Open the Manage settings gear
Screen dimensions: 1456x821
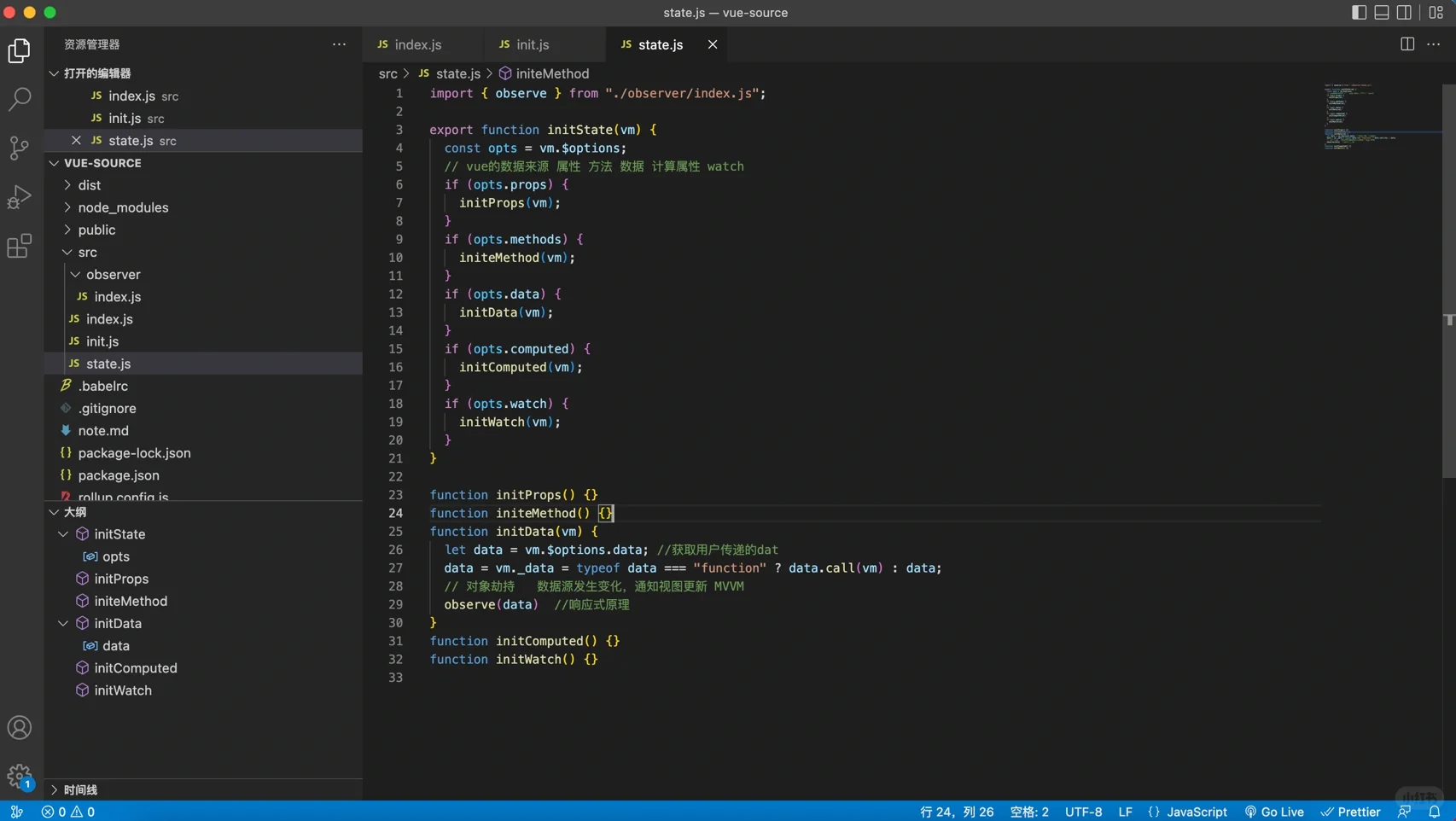pos(19,776)
